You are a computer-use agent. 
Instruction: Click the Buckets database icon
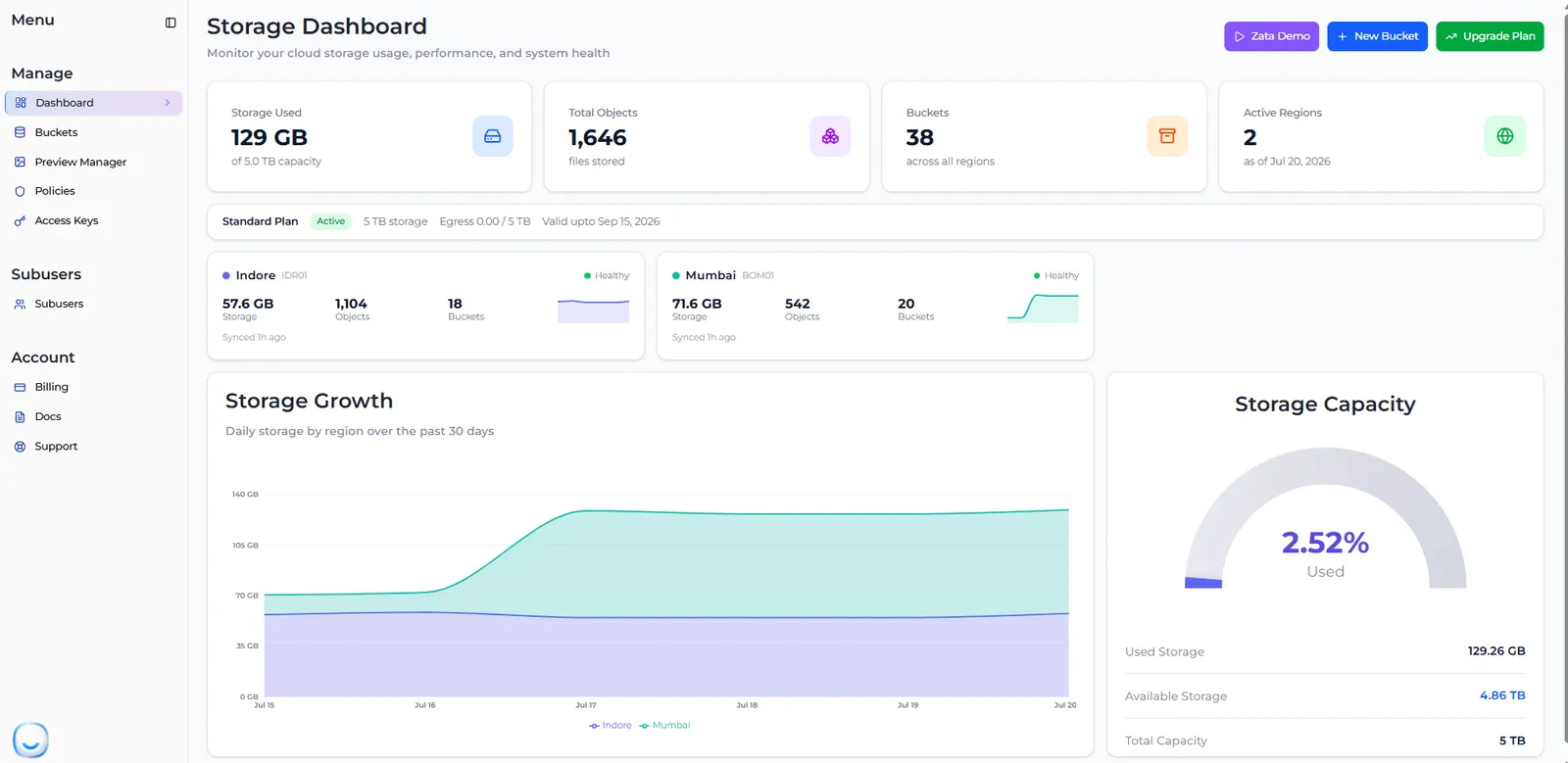pos(20,132)
